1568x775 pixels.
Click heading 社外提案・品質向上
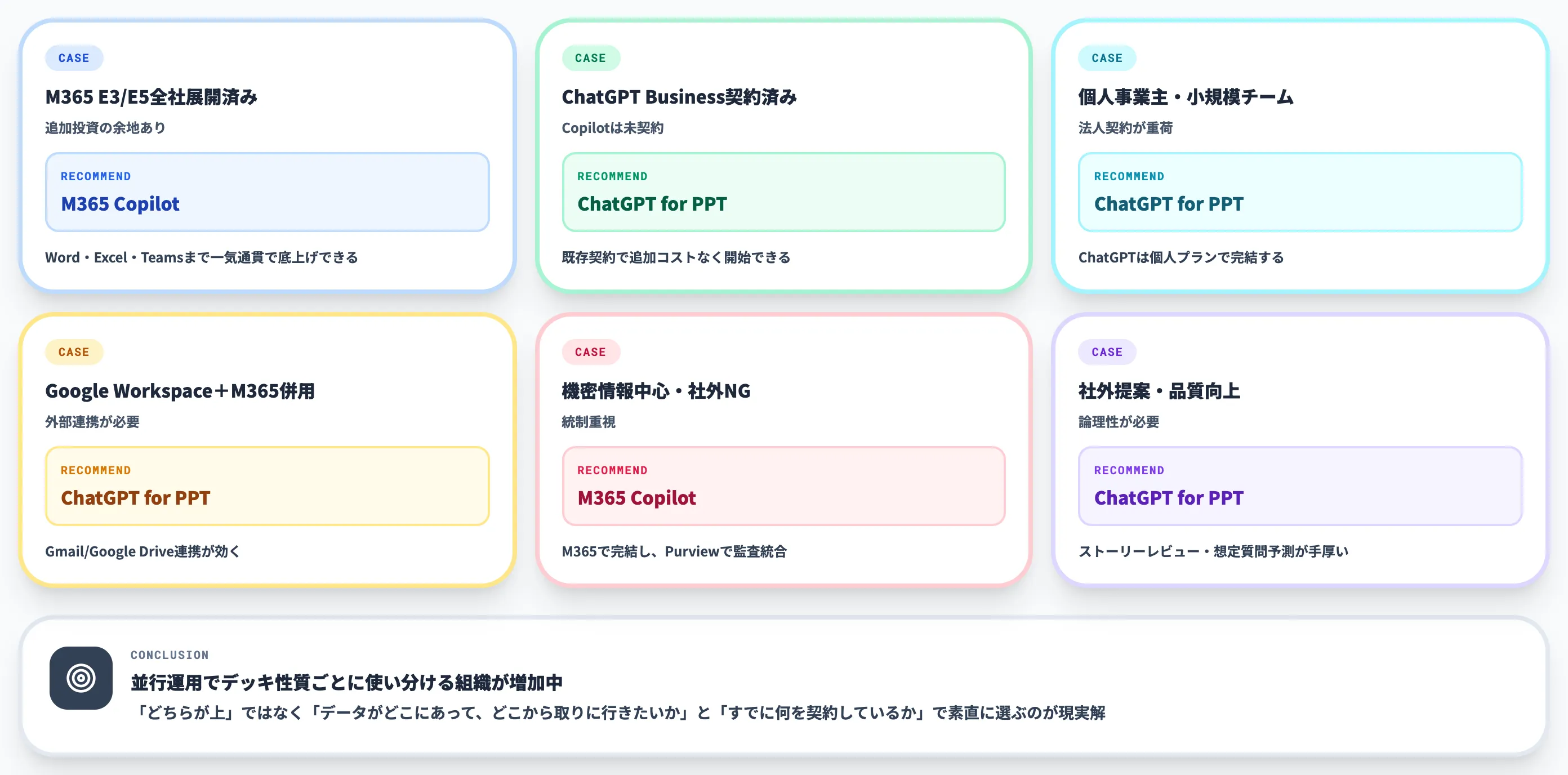[x=1159, y=391]
